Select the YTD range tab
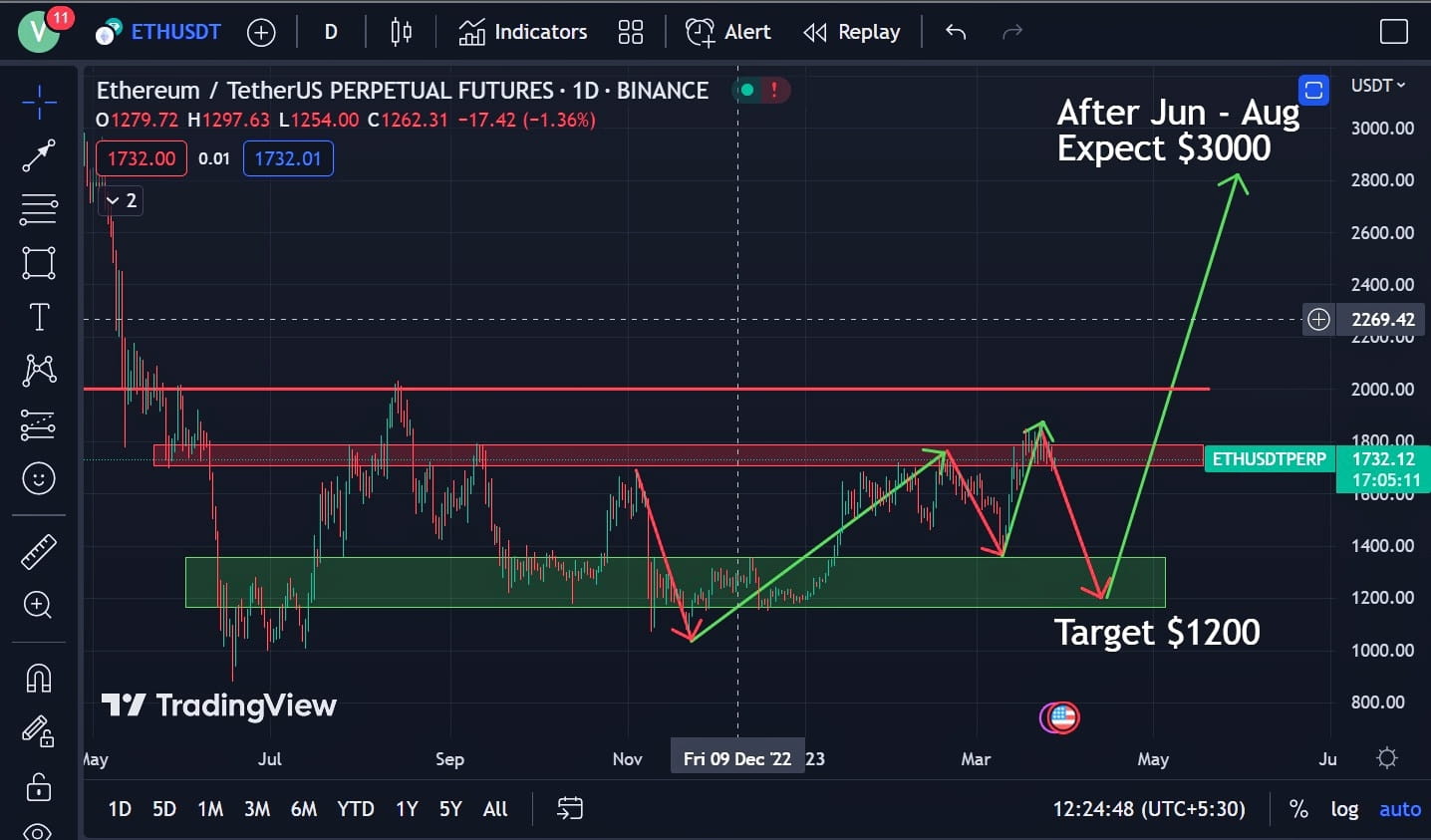1431x840 pixels. pyautogui.click(x=355, y=809)
